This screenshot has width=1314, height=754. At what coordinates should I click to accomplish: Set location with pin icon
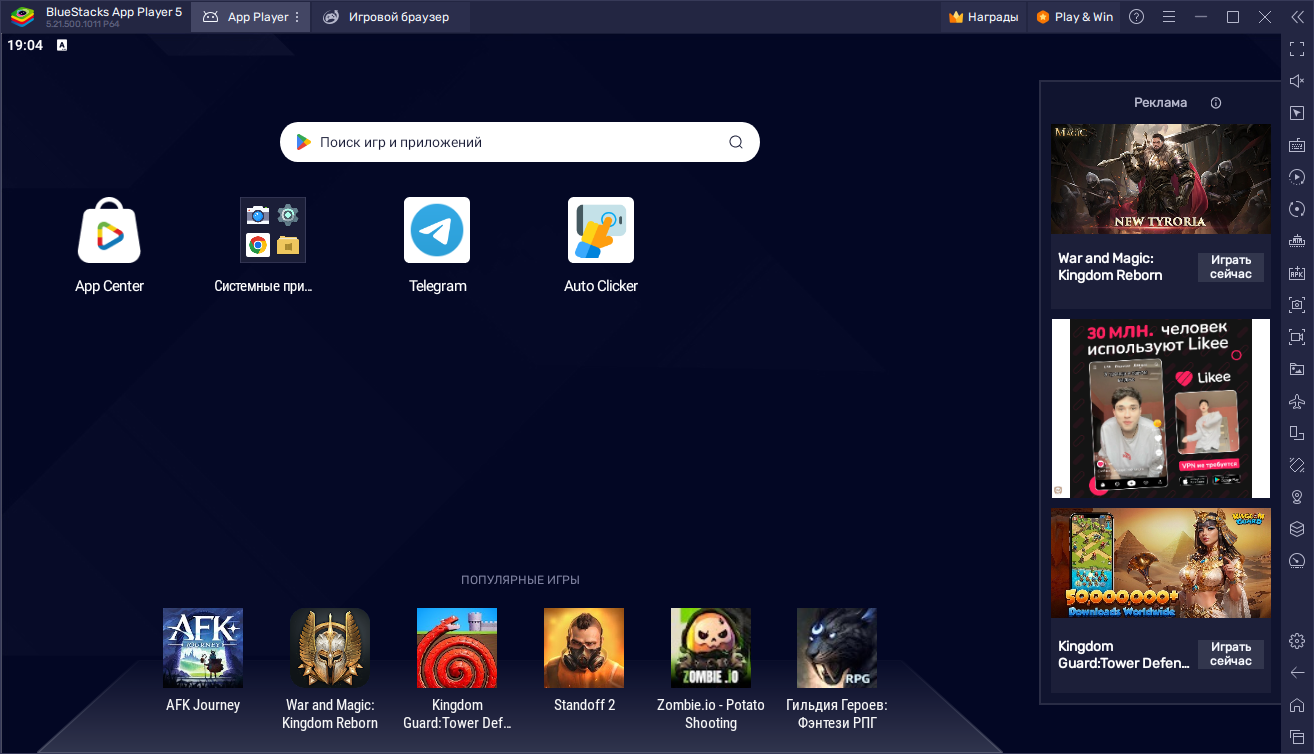coord(1297,497)
